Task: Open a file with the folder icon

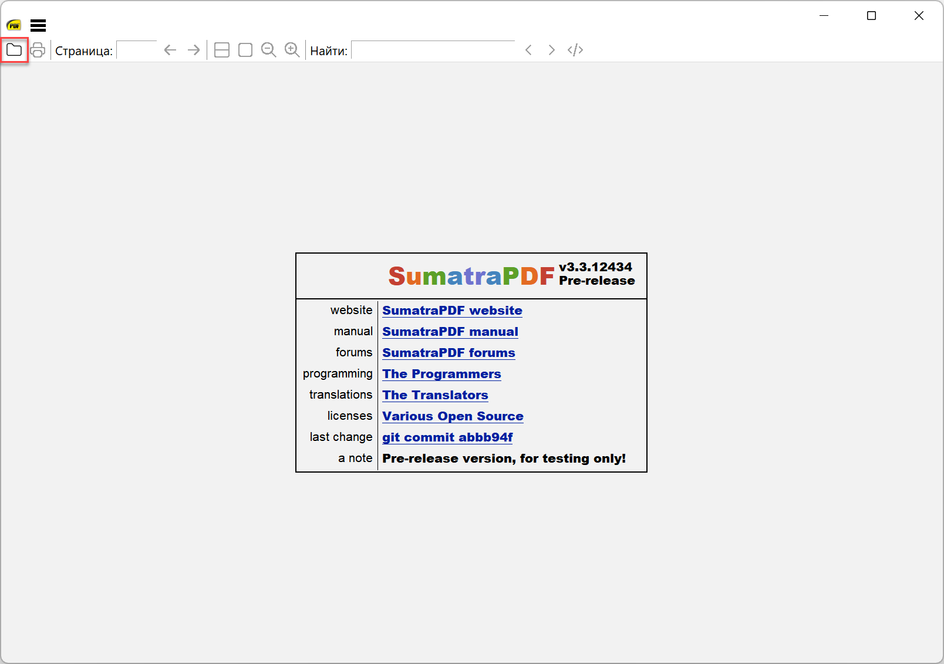Action: click(x=14, y=50)
